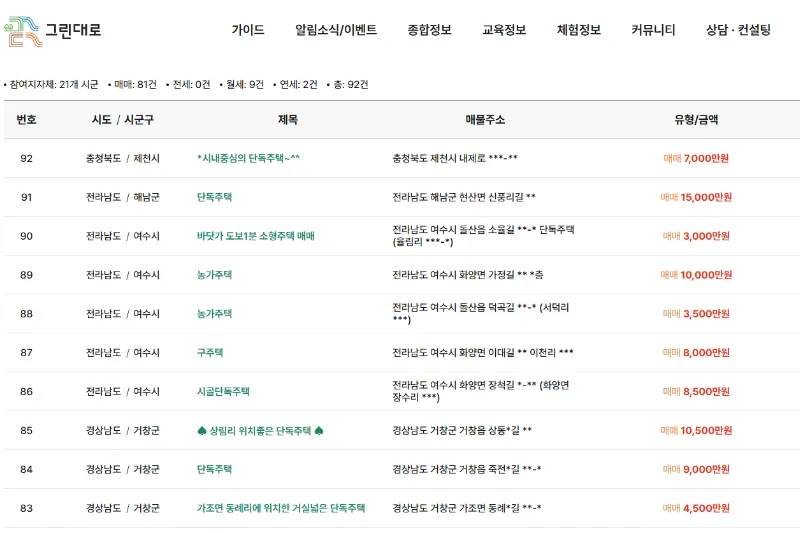Viewport: 800px width, 533px height.
Task: Click price 매매 3,500만원
Action: [x=696, y=313]
